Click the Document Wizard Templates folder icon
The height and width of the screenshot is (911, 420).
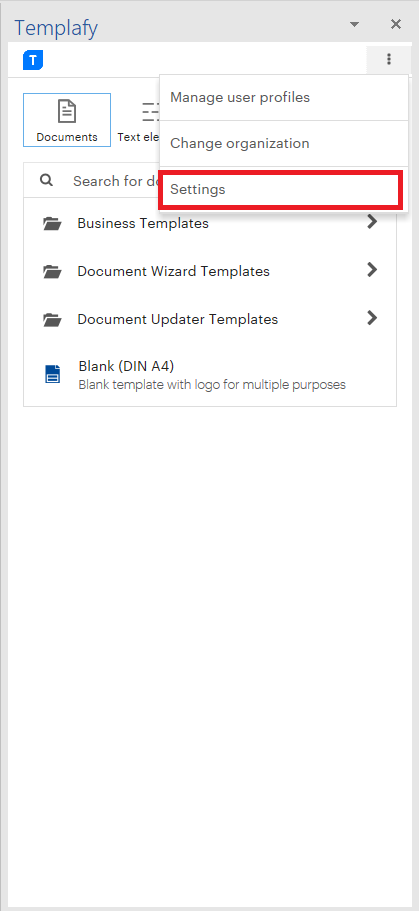coord(52,271)
